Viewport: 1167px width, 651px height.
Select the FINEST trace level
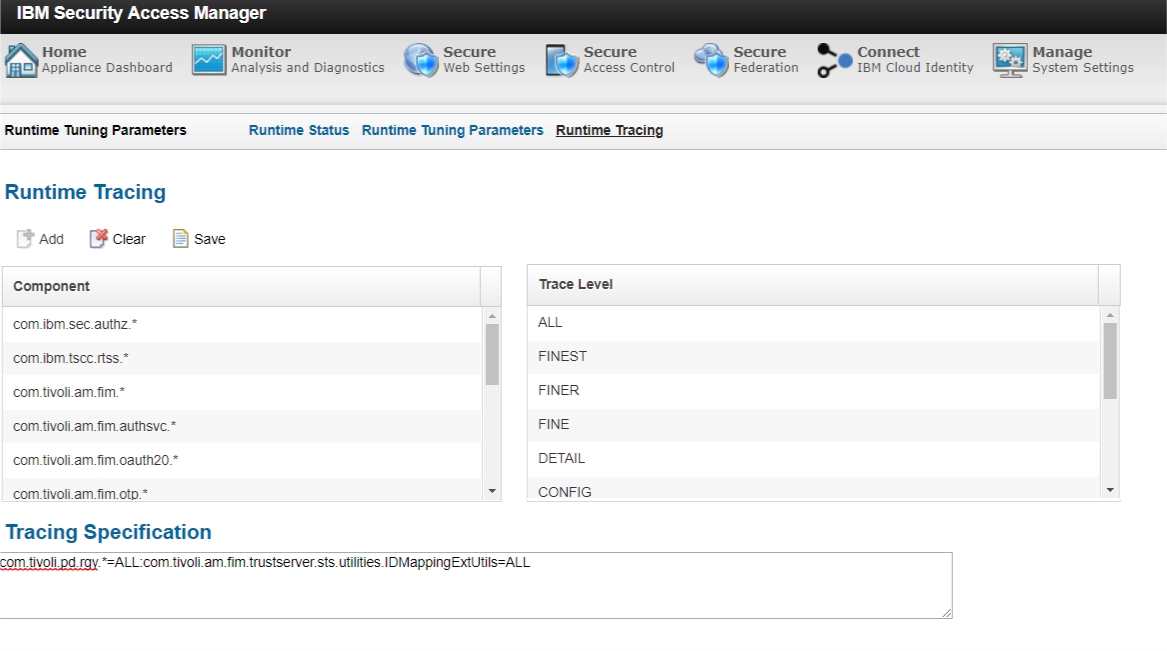(562, 356)
